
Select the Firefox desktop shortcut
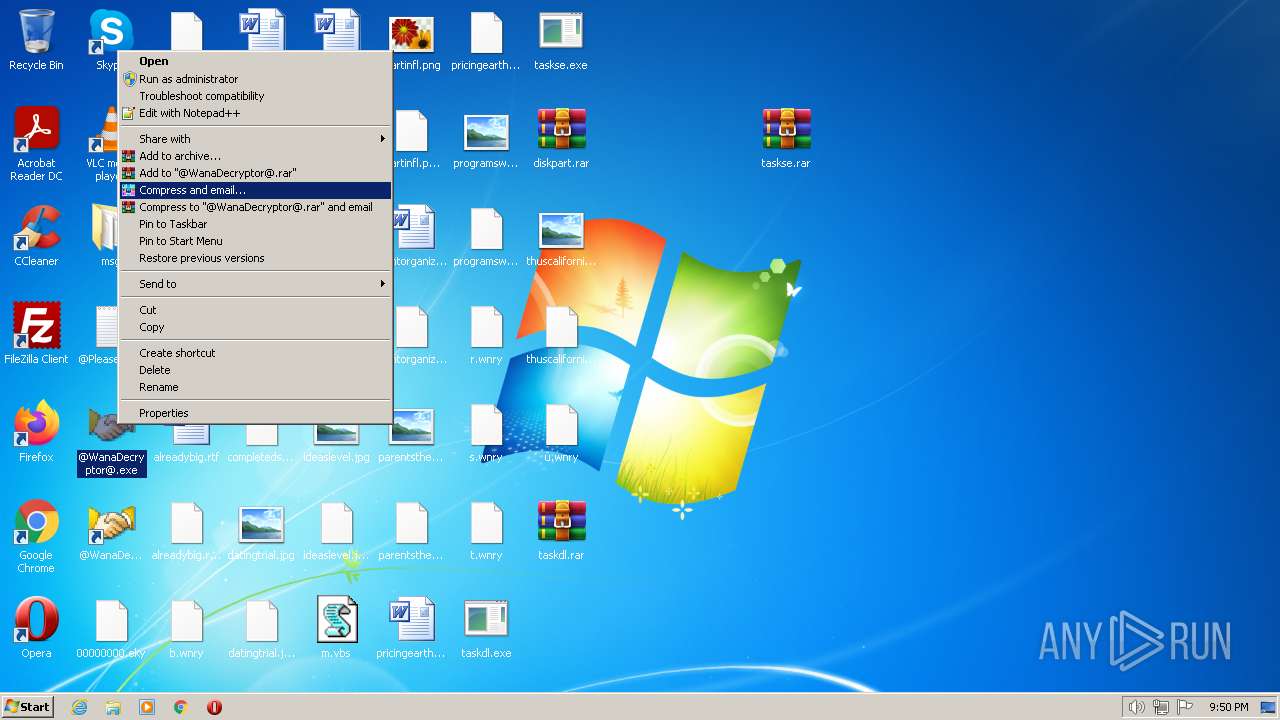click(36, 432)
